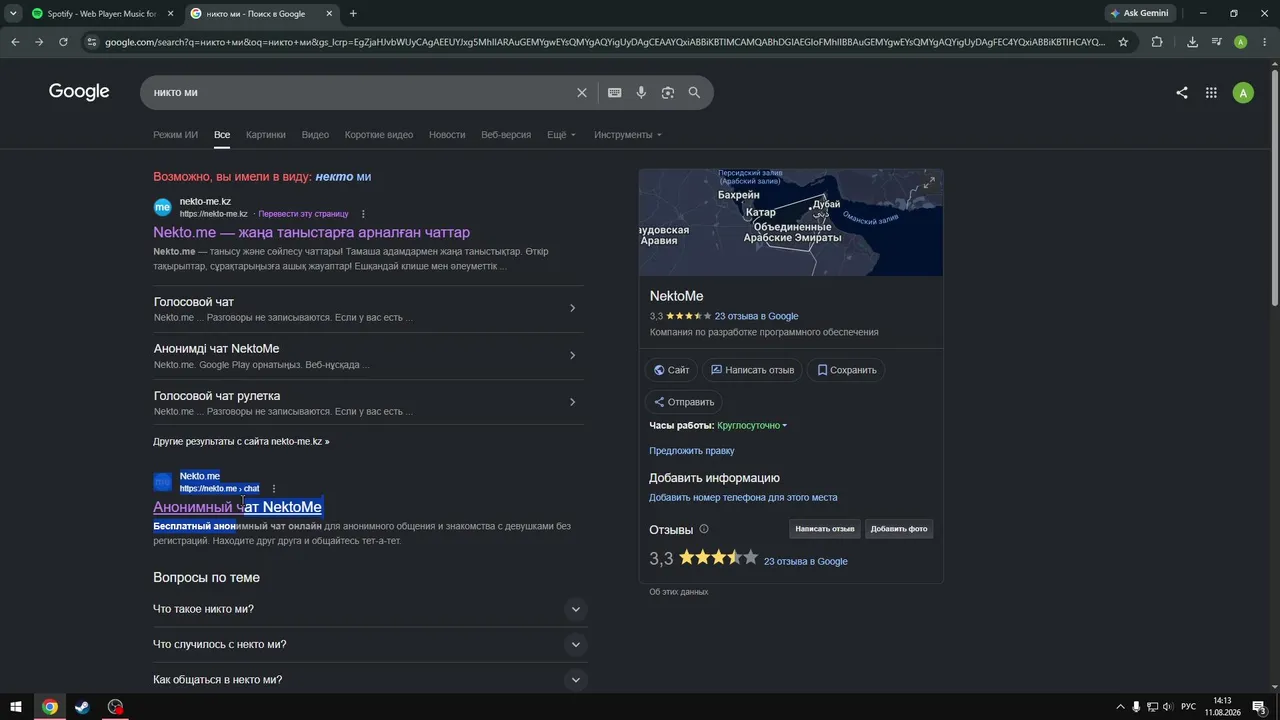
Task: Expand the question Что такое никто ми?
Action: tap(368, 609)
